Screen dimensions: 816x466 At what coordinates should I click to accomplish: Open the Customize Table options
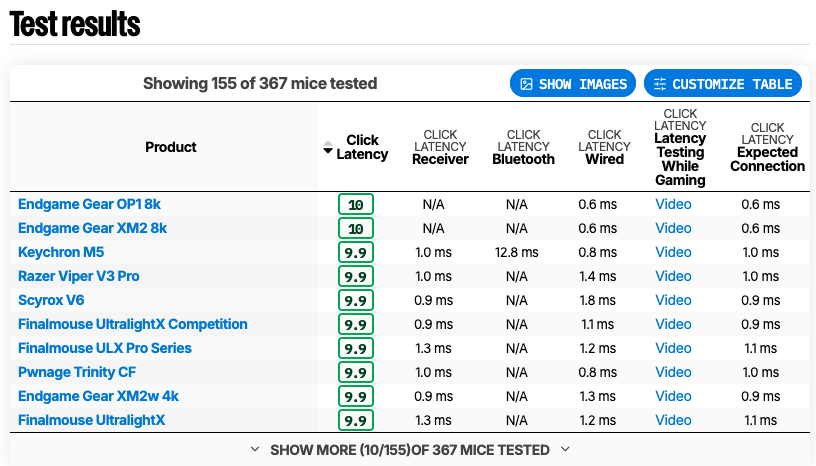(x=723, y=84)
